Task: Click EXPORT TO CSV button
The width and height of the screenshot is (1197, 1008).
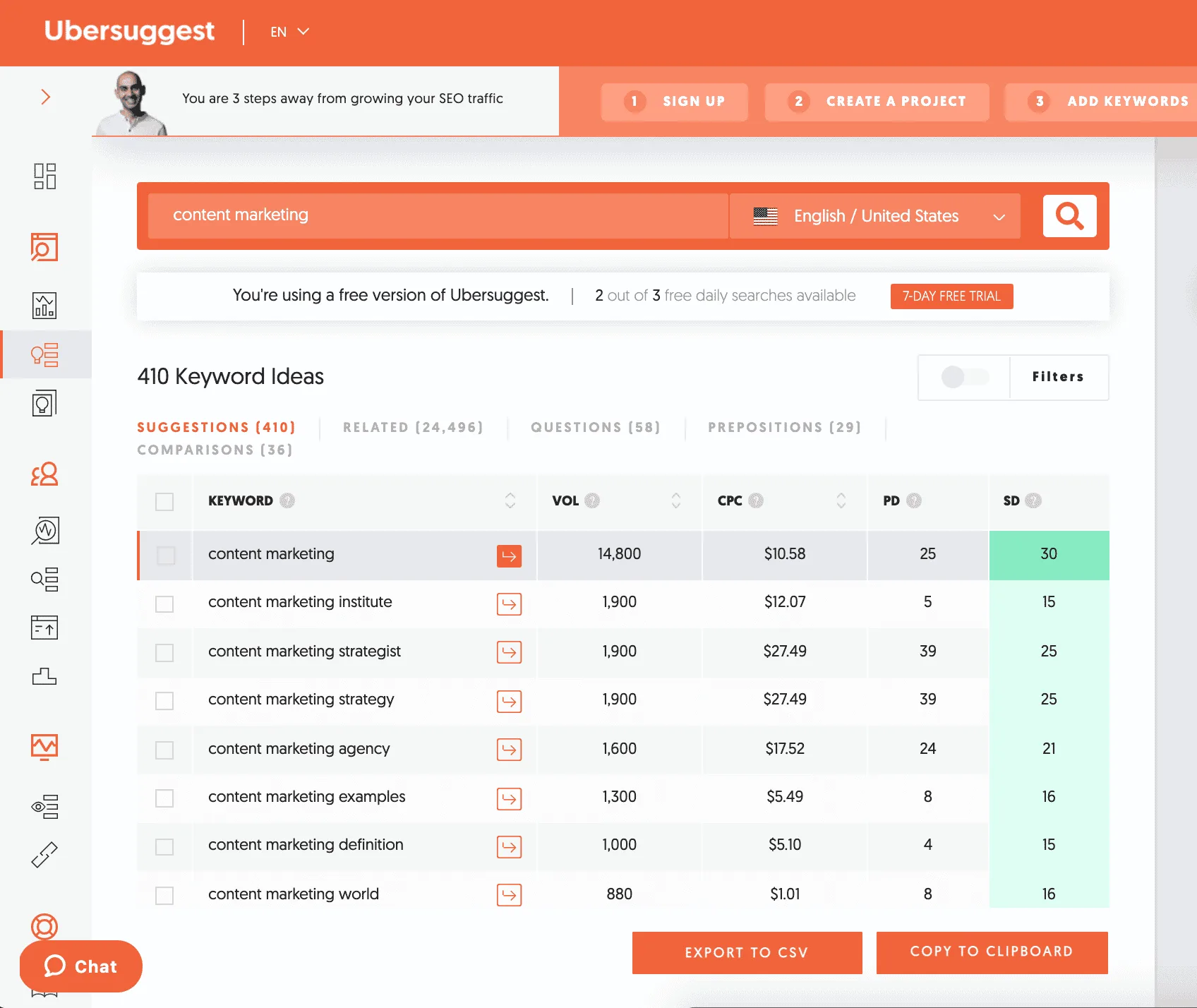Action: pos(747,953)
